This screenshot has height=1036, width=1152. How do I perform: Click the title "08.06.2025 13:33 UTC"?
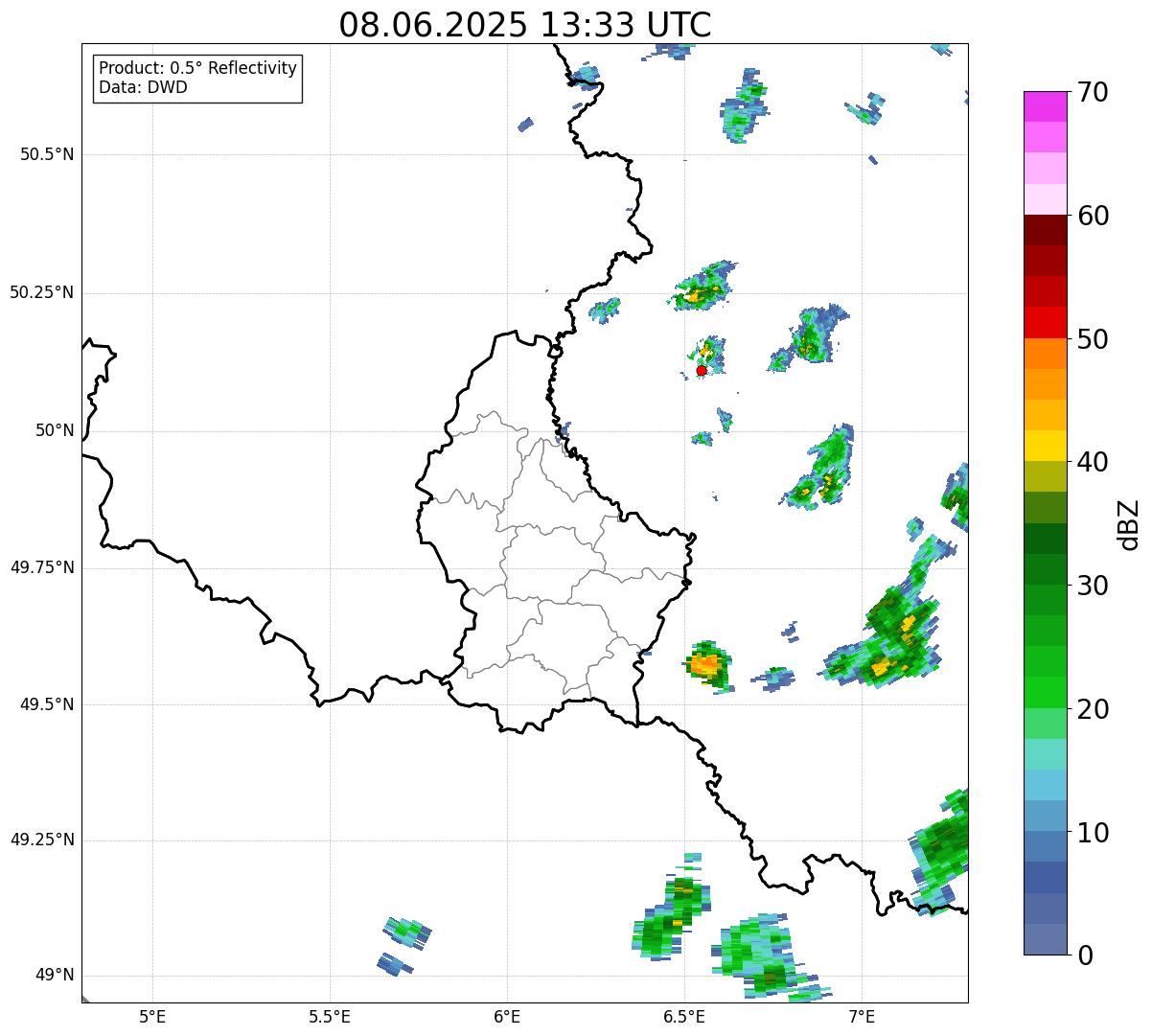(525, 25)
